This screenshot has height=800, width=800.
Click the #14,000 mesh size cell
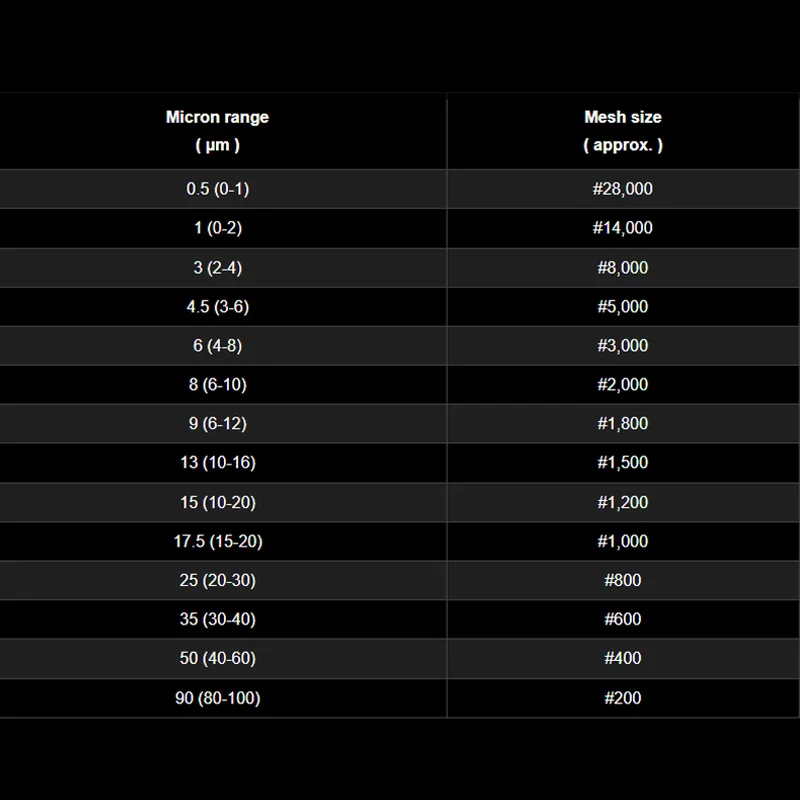point(622,228)
